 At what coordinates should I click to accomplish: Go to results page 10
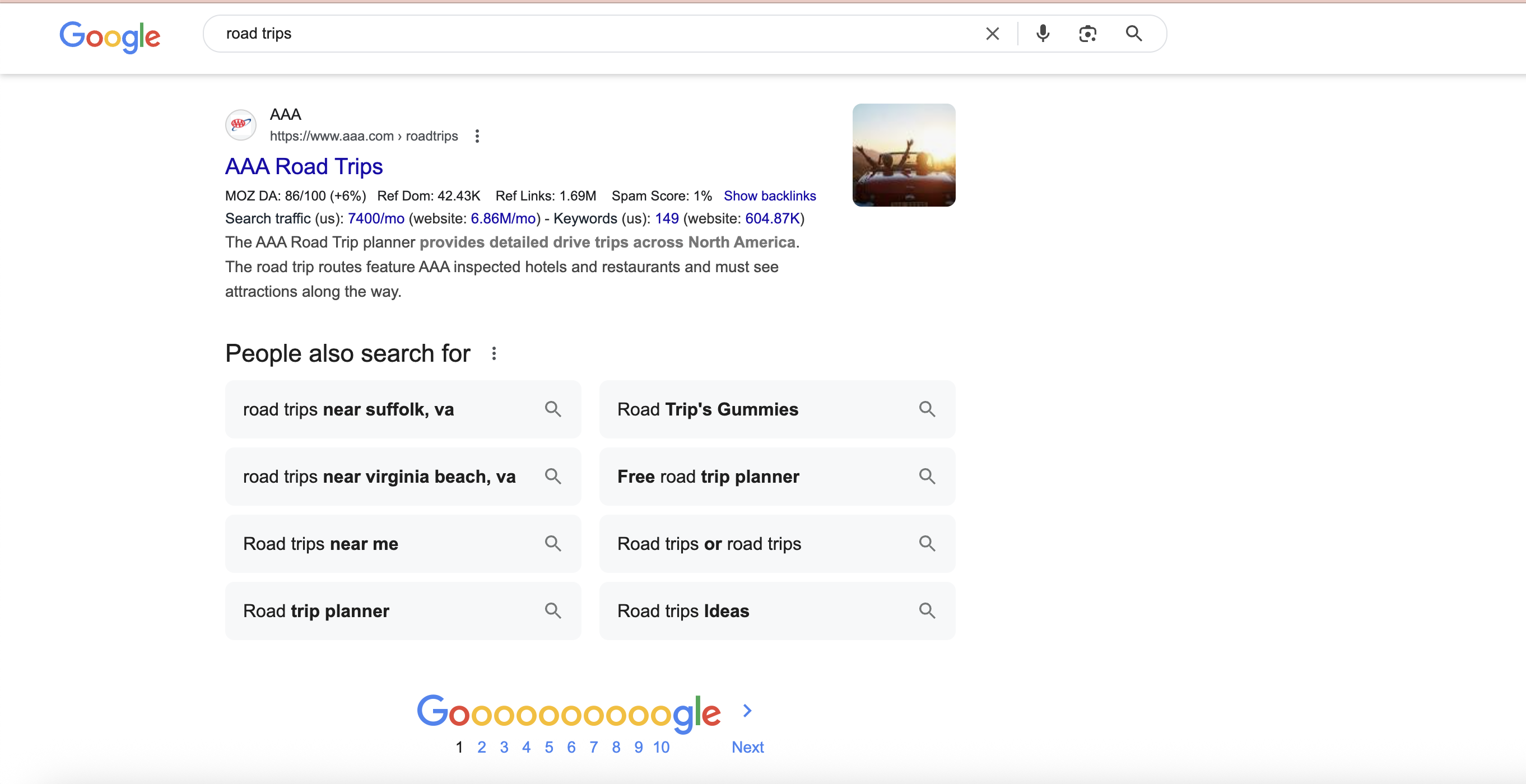point(661,747)
